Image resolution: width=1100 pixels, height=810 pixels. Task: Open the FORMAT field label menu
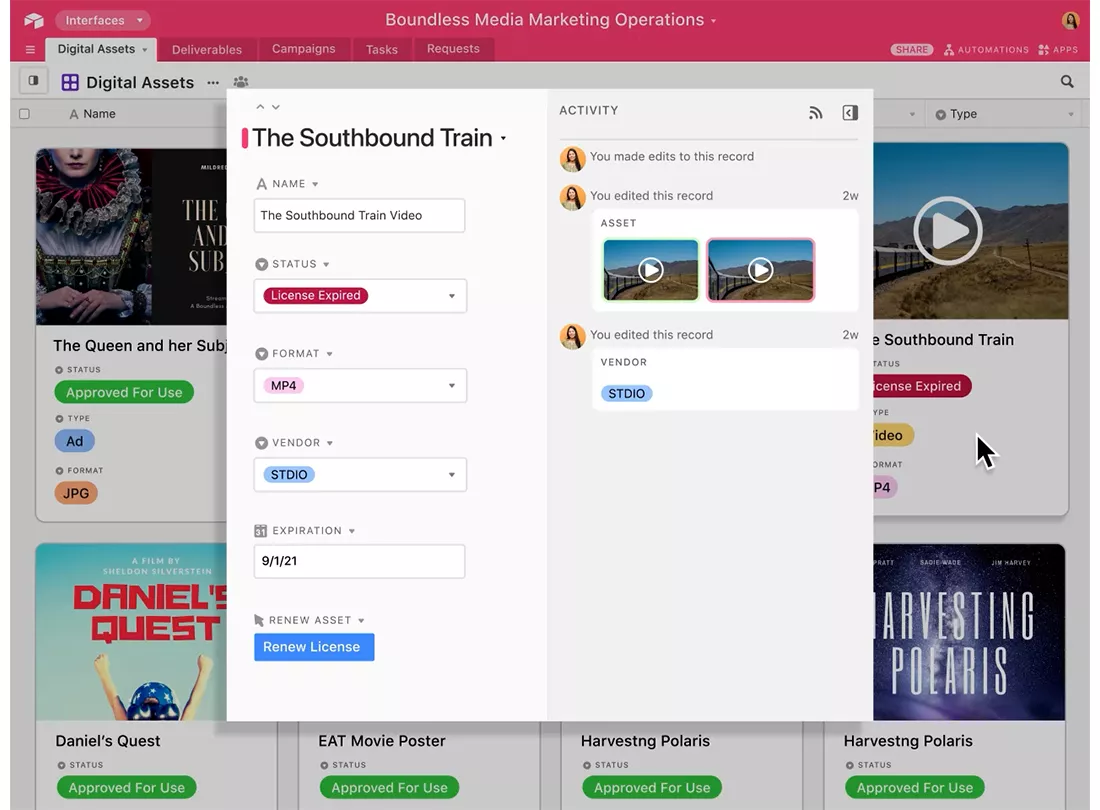[x=330, y=354]
